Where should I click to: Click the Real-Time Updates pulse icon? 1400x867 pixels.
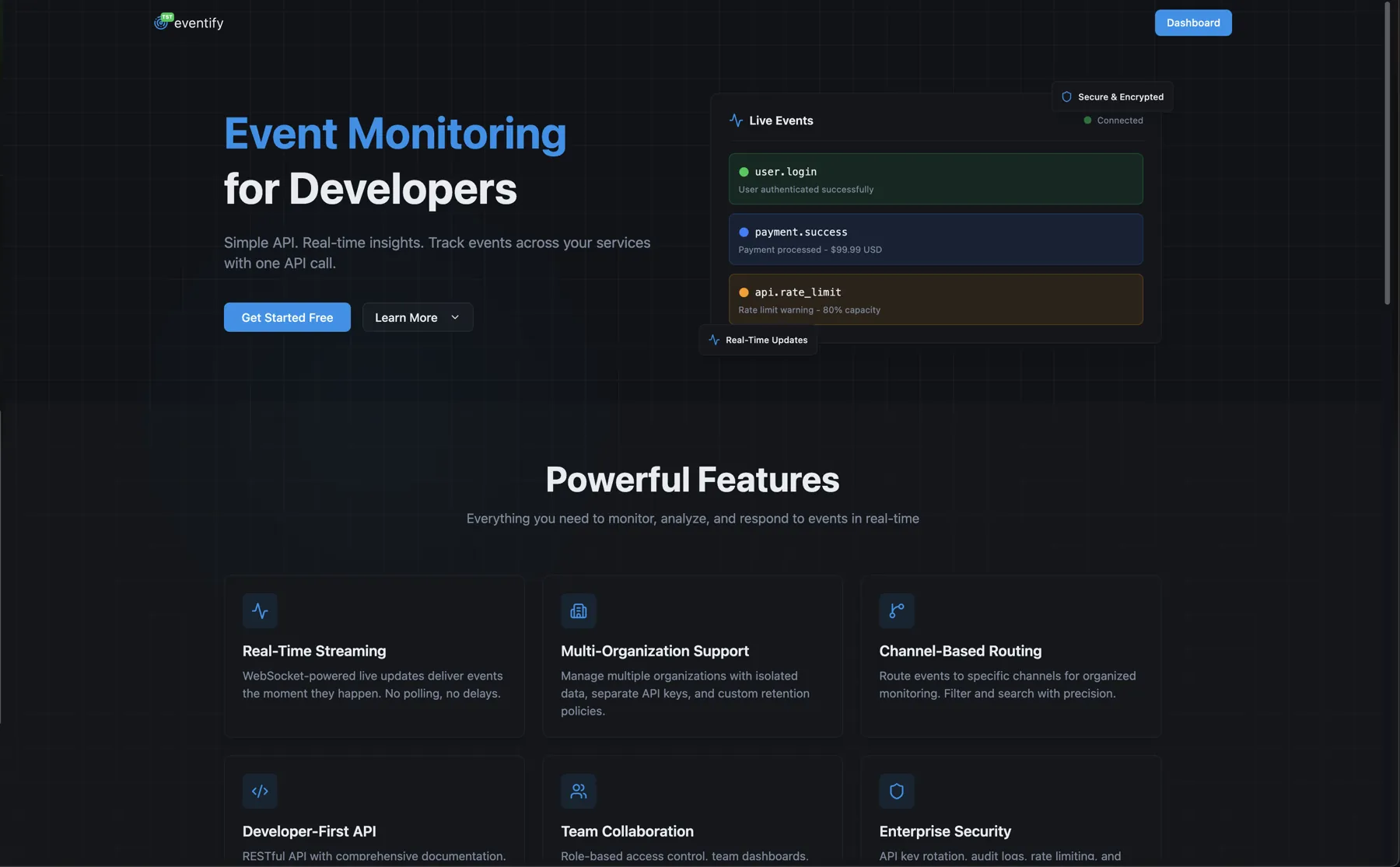[x=714, y=340]
